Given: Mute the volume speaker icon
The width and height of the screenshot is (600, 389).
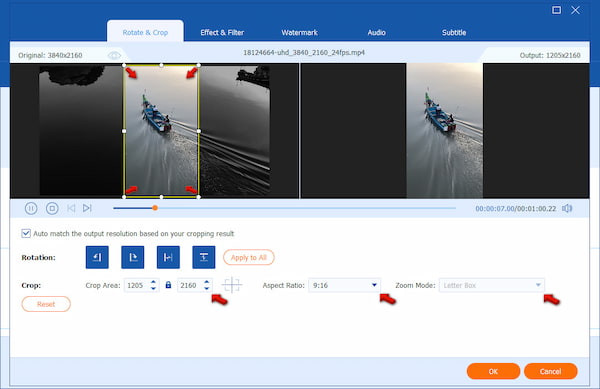Looking at the screenshot, I should [567, 208].
